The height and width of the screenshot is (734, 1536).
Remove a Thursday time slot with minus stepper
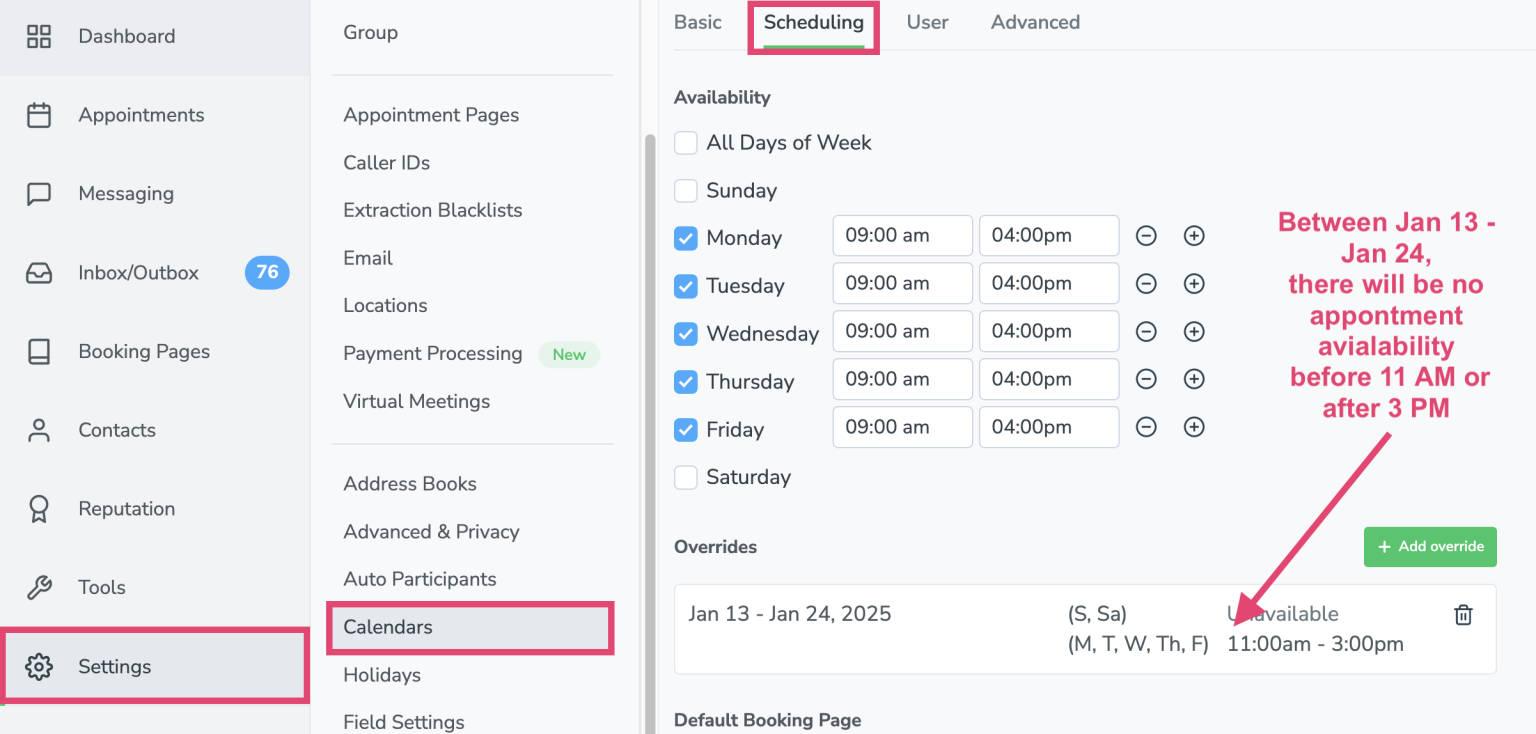pos(1146,379)
